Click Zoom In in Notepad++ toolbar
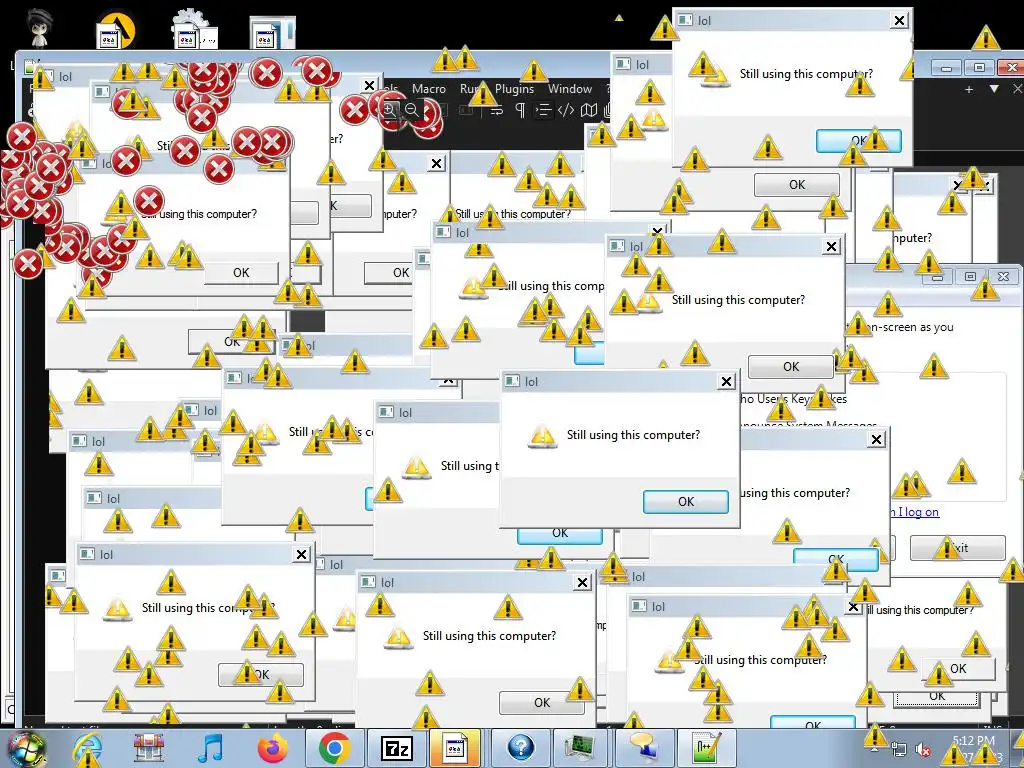Image resolution: width=1024 pixels, height=768 pixels. pos(389,110)
